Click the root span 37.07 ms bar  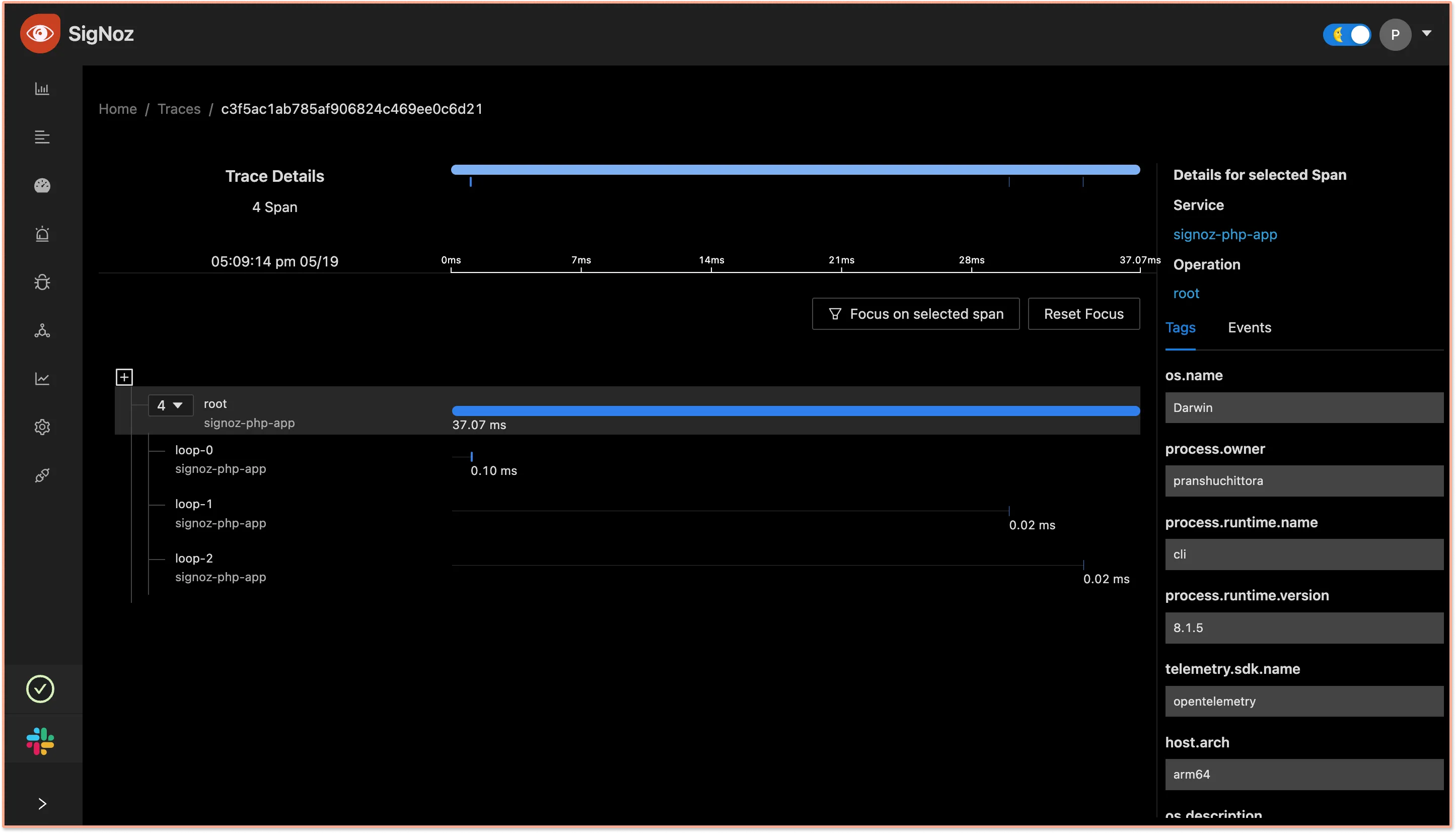point(795,411)
